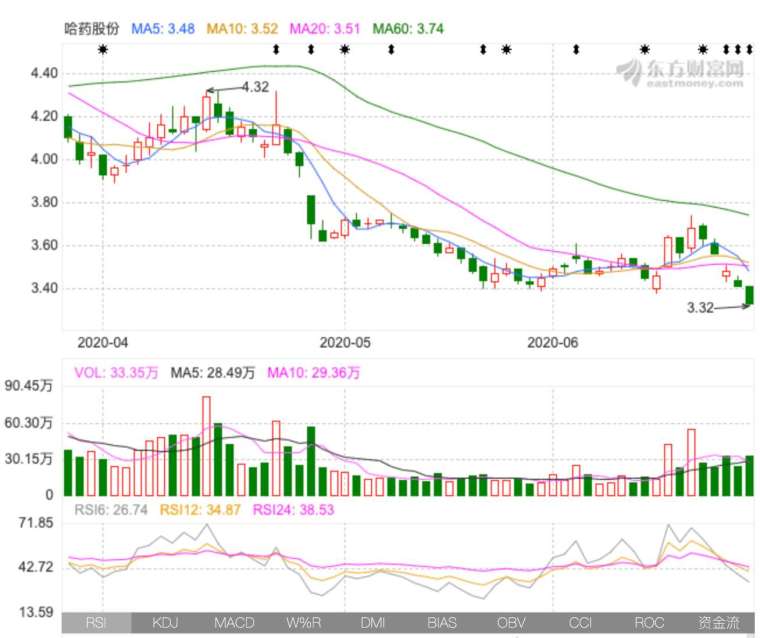Show the DMI indicator tab
This screenshot has height=638, width=760.
click(x=373, y=622)
